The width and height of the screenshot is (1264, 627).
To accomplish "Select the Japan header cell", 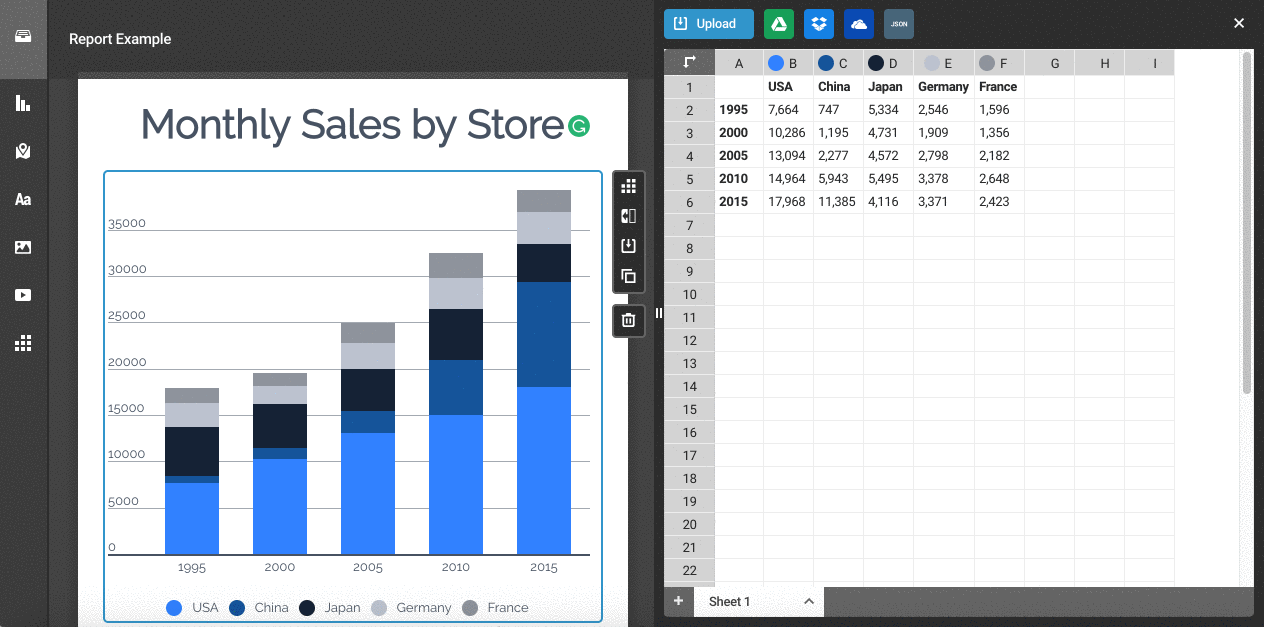I will click(889, 87).
